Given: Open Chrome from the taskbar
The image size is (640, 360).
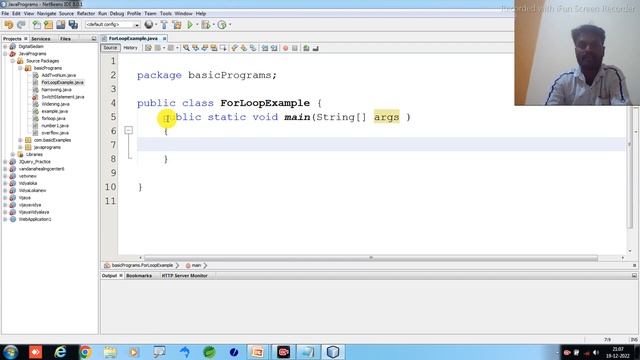Looking at the screenshot, I should click(x=85, y=352).
